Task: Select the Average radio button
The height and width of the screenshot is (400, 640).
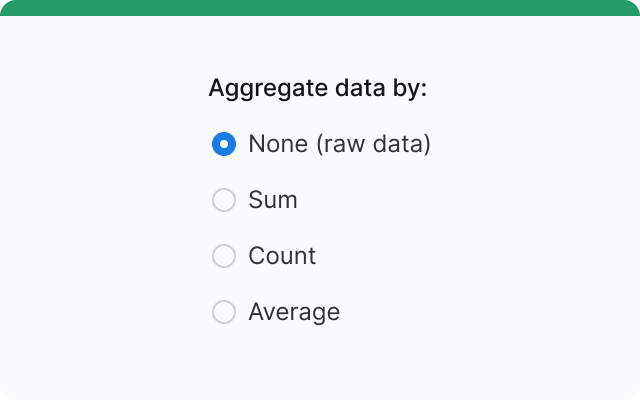Action: 224,312
